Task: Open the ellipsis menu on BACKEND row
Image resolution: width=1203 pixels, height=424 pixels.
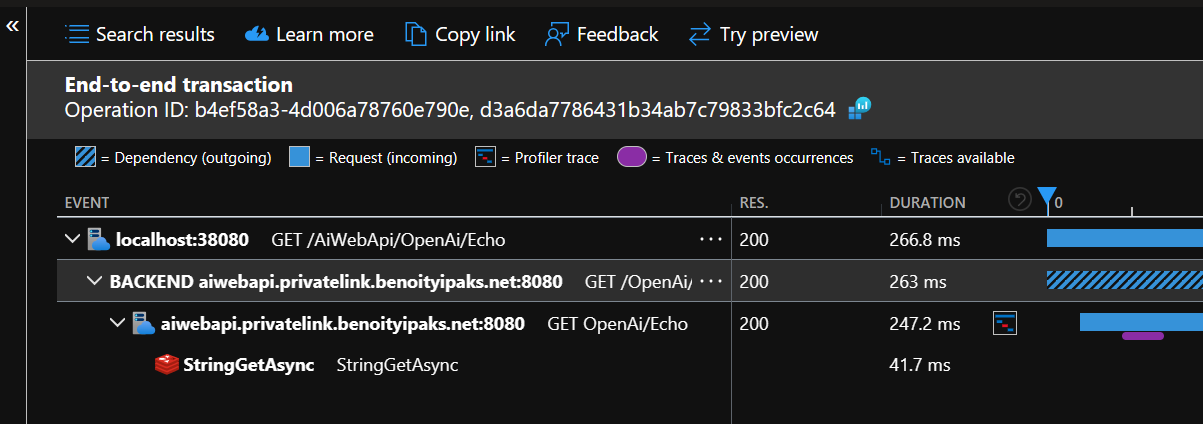Action: [711, 282]
